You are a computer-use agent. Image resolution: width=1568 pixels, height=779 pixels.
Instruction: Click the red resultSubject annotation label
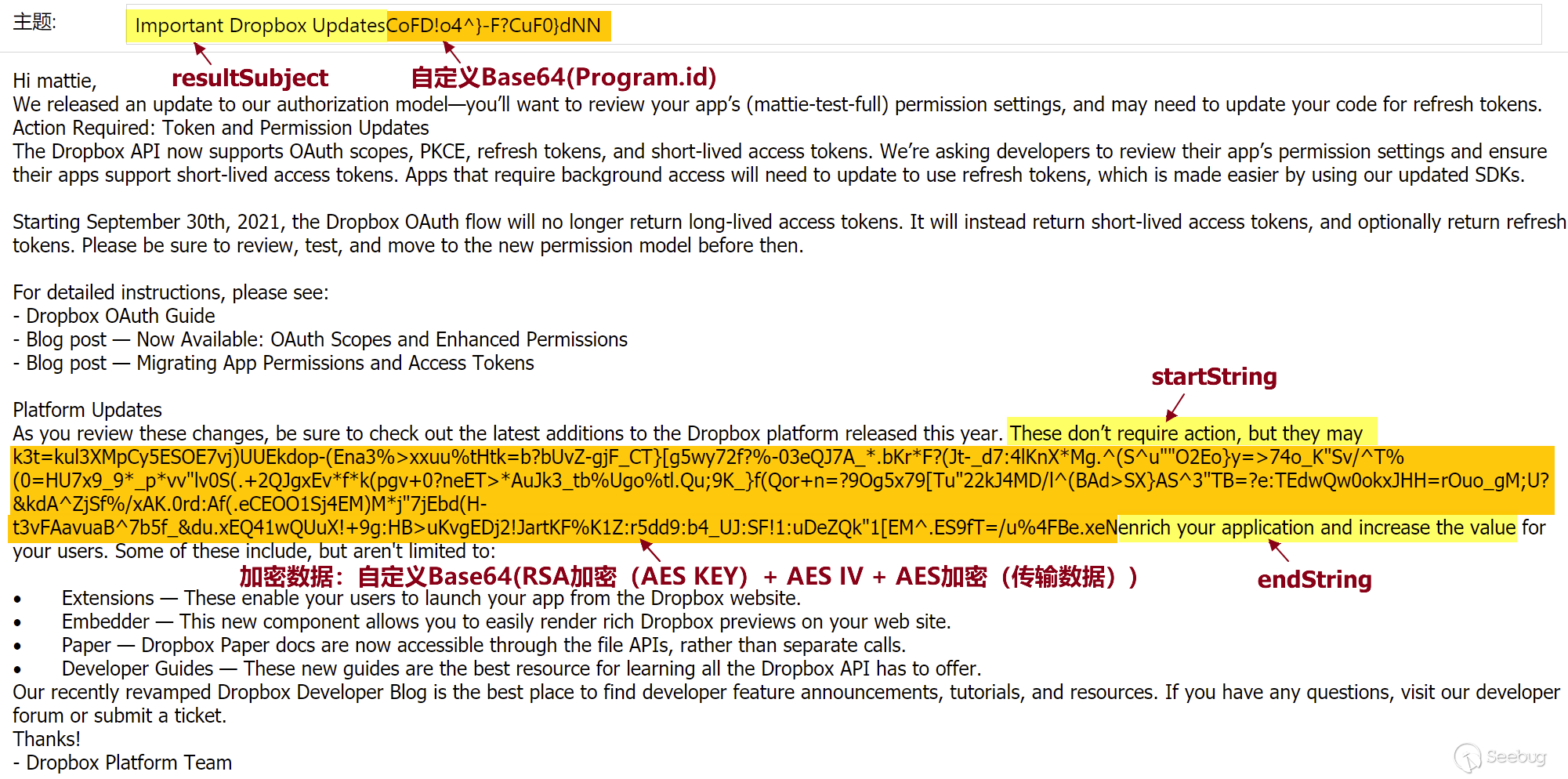[249, 78]
